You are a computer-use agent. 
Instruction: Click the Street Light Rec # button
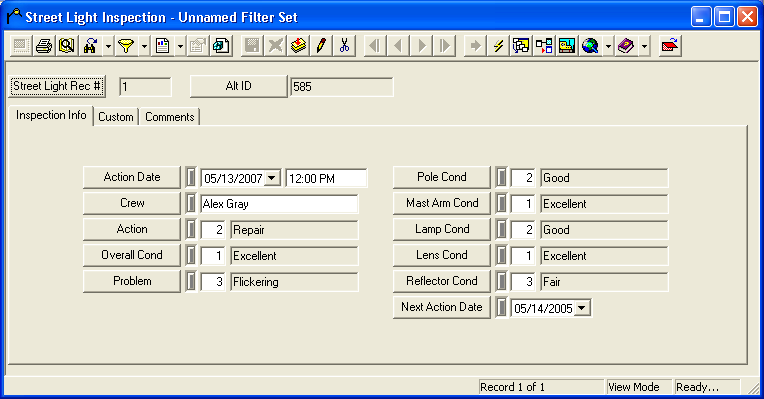[x=57, y=86]
